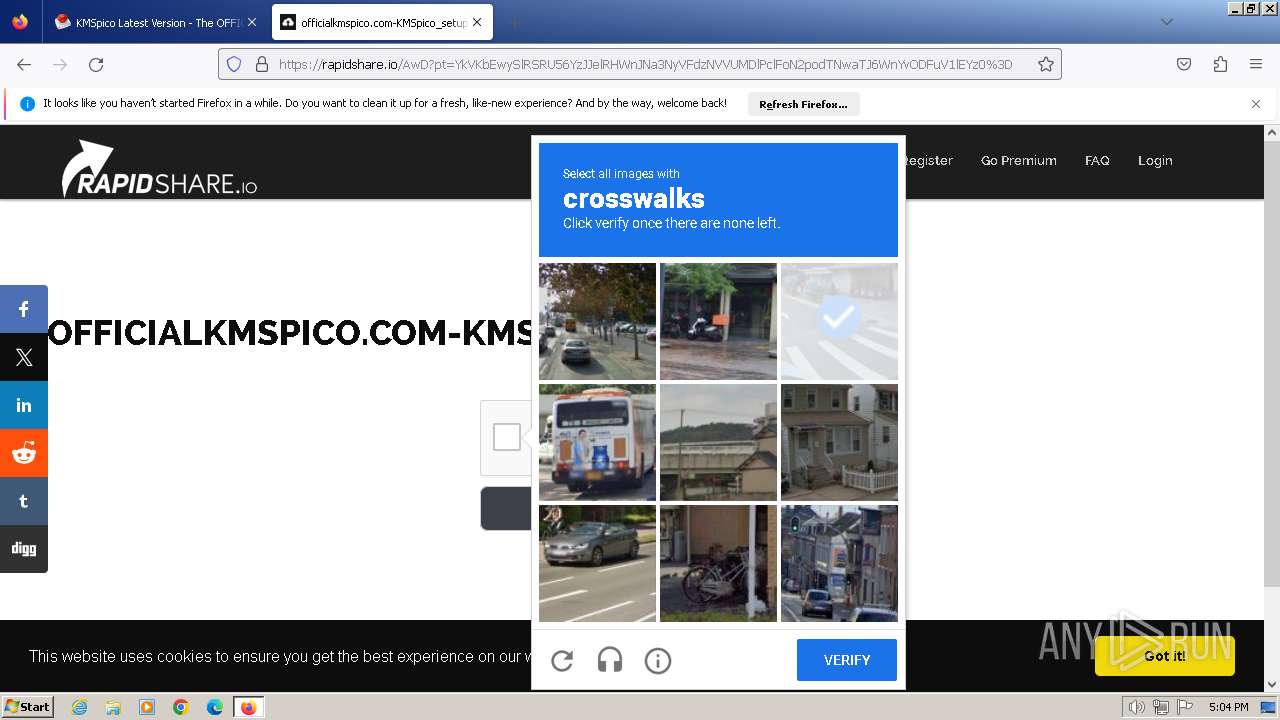
Task: Open Firefox View pinned icon
Action: click(x=20, y=22)
